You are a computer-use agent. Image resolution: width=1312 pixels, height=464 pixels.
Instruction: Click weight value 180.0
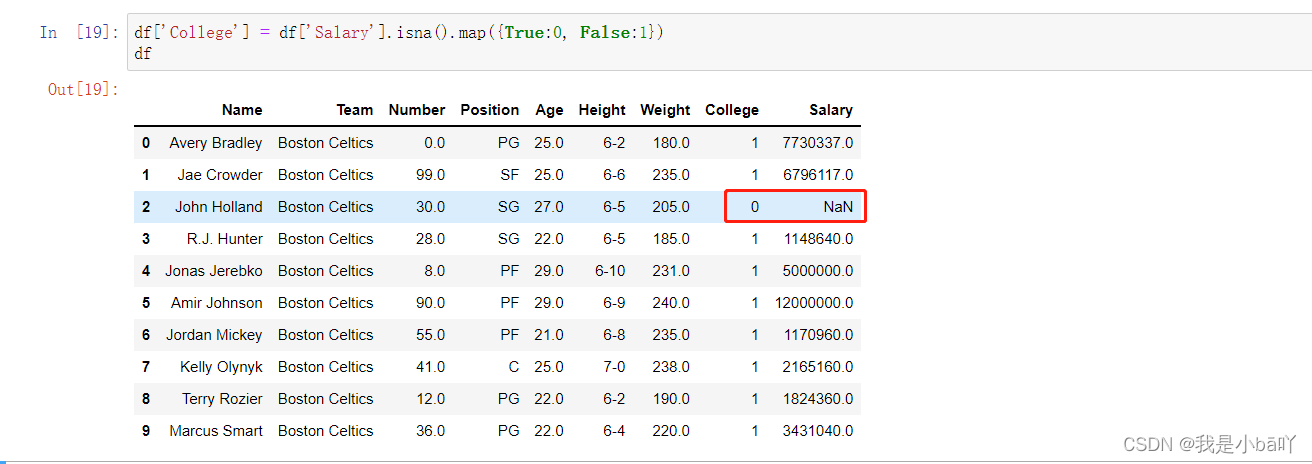671,143
